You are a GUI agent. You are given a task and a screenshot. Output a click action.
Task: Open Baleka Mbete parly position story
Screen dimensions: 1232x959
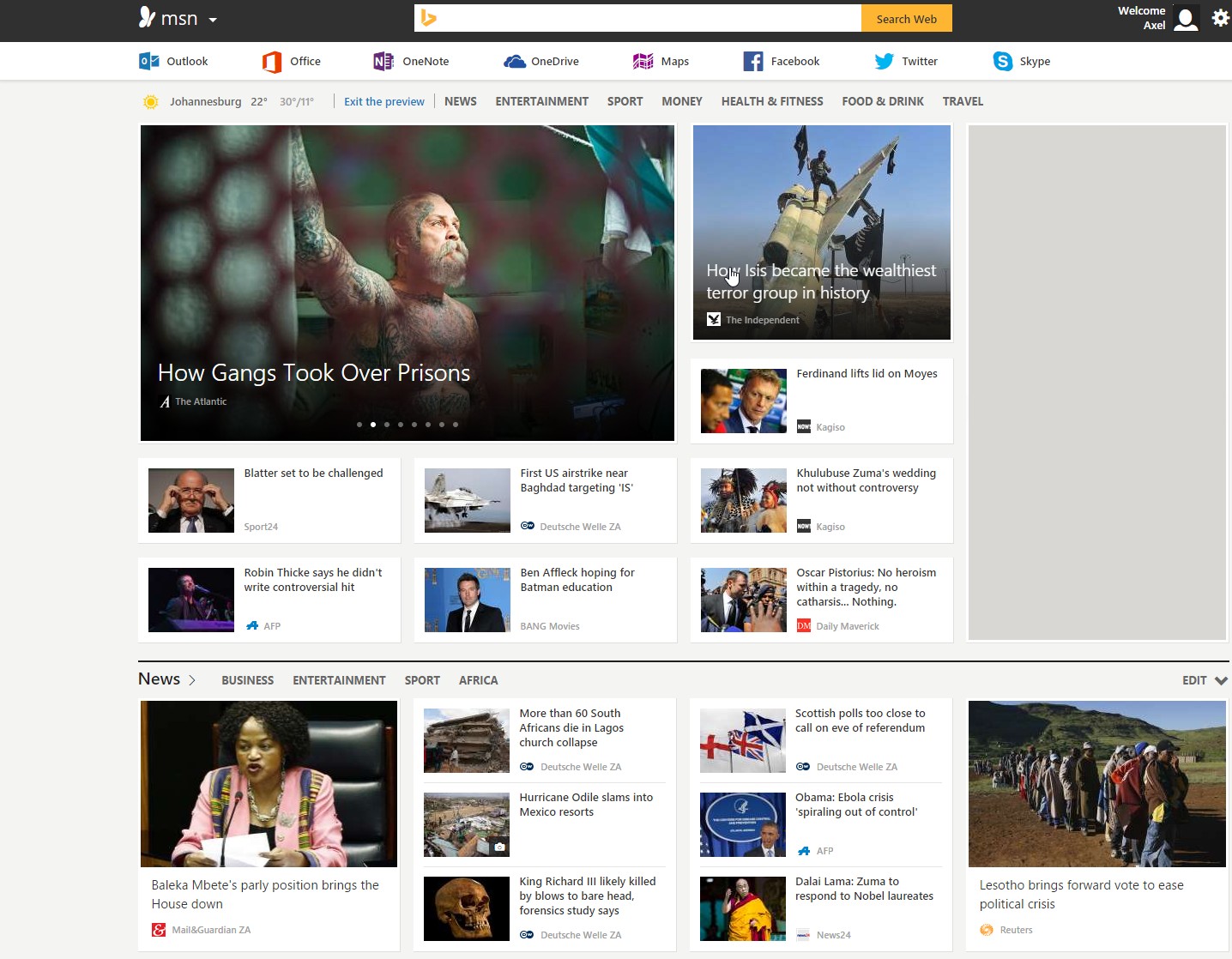click(x=265, y=895)
